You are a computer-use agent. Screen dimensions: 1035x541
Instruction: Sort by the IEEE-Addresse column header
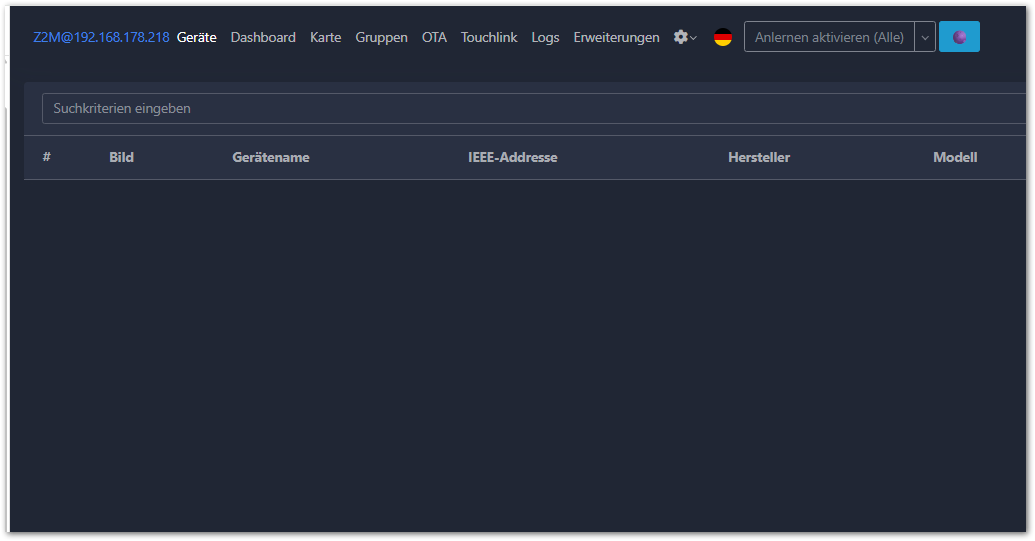click(x=512, y=157)
